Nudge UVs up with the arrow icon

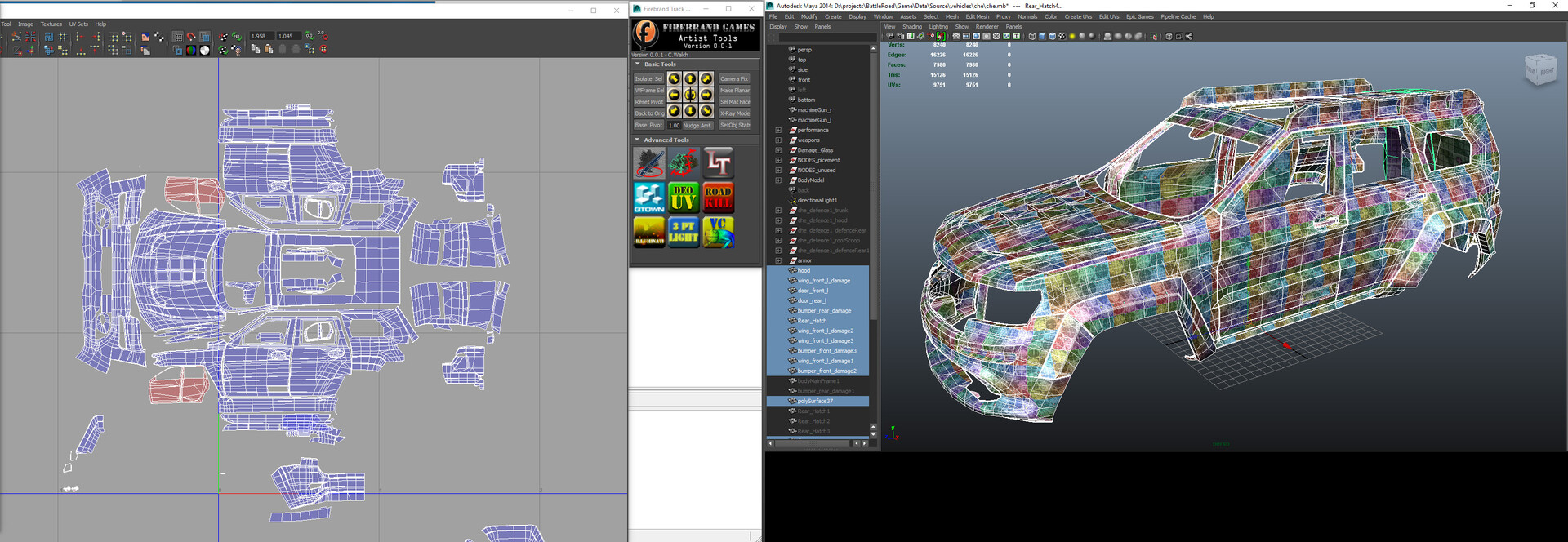(690, 79)
